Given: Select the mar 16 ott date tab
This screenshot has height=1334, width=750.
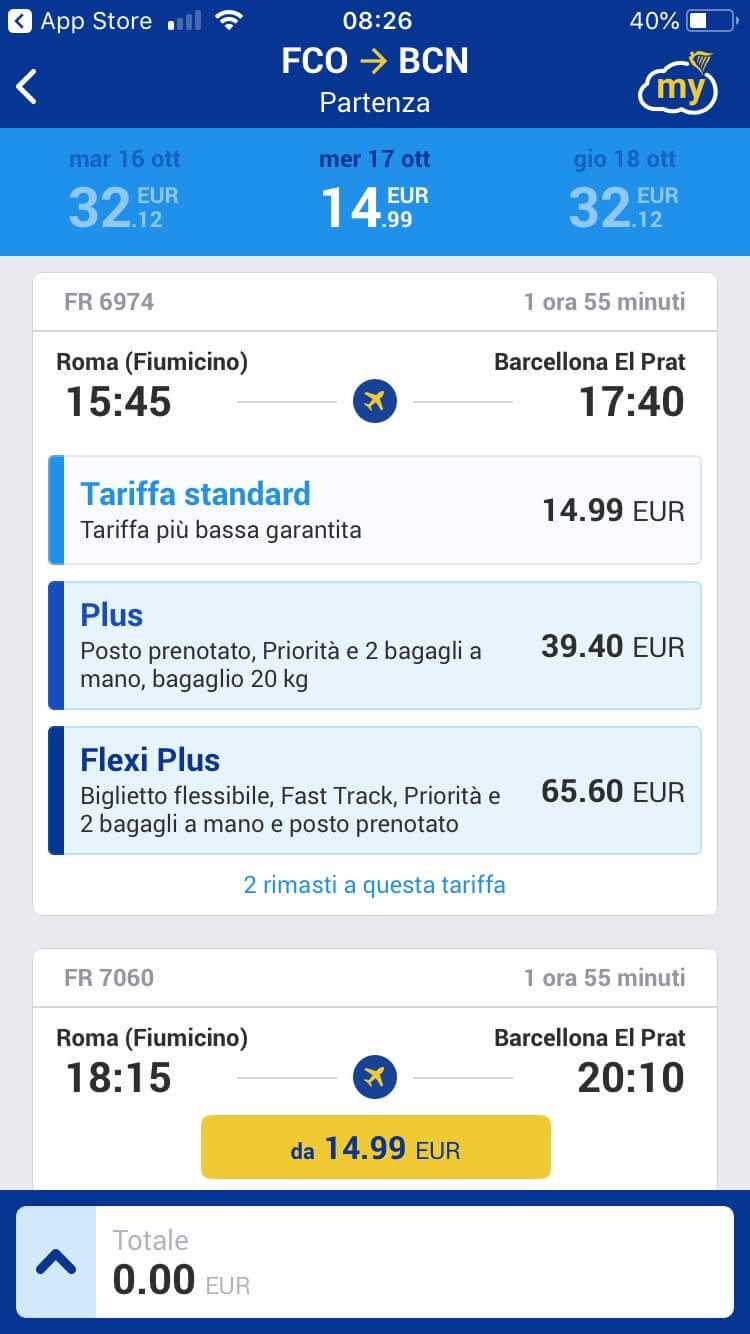Looking at the screenshot, I should [x=124, y=192].
